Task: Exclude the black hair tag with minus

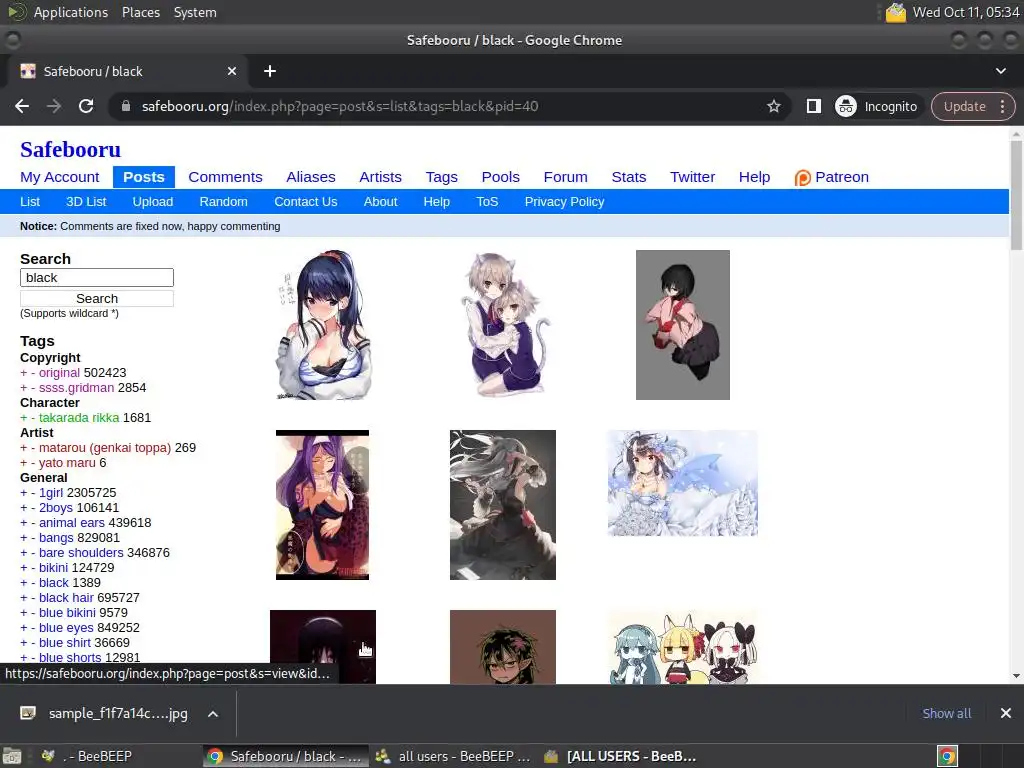Action: click(33, 598)
